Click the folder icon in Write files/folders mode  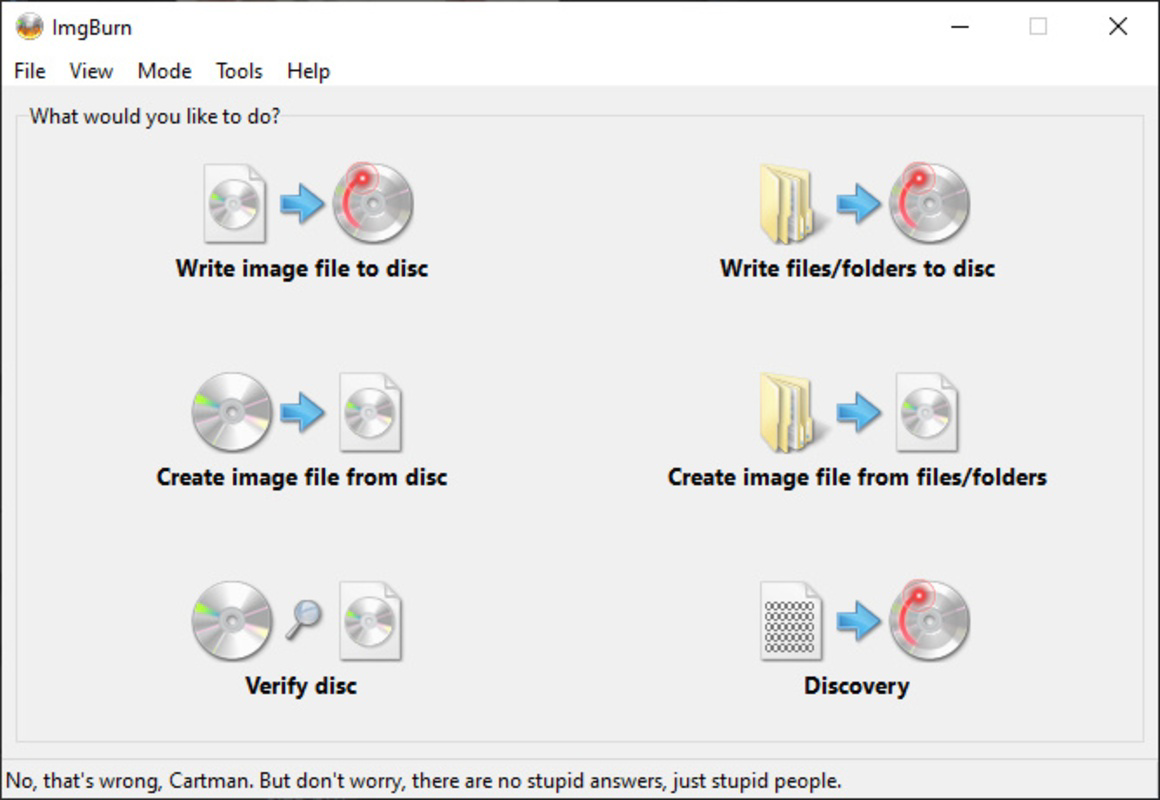[785, 200]
